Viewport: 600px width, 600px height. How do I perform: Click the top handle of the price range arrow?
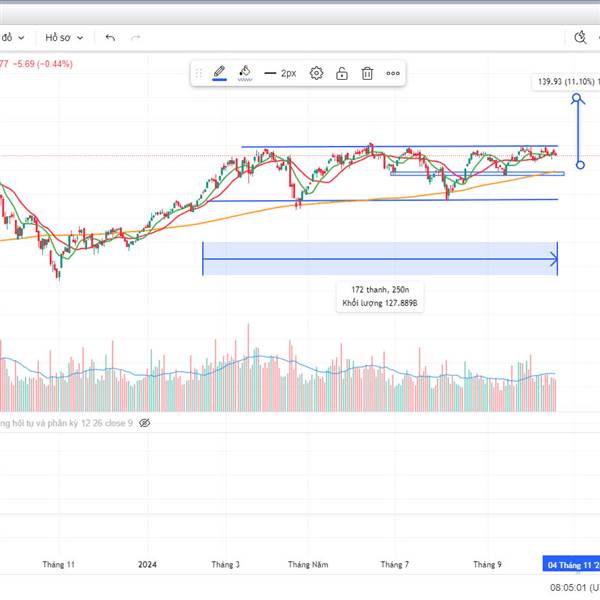577,98
